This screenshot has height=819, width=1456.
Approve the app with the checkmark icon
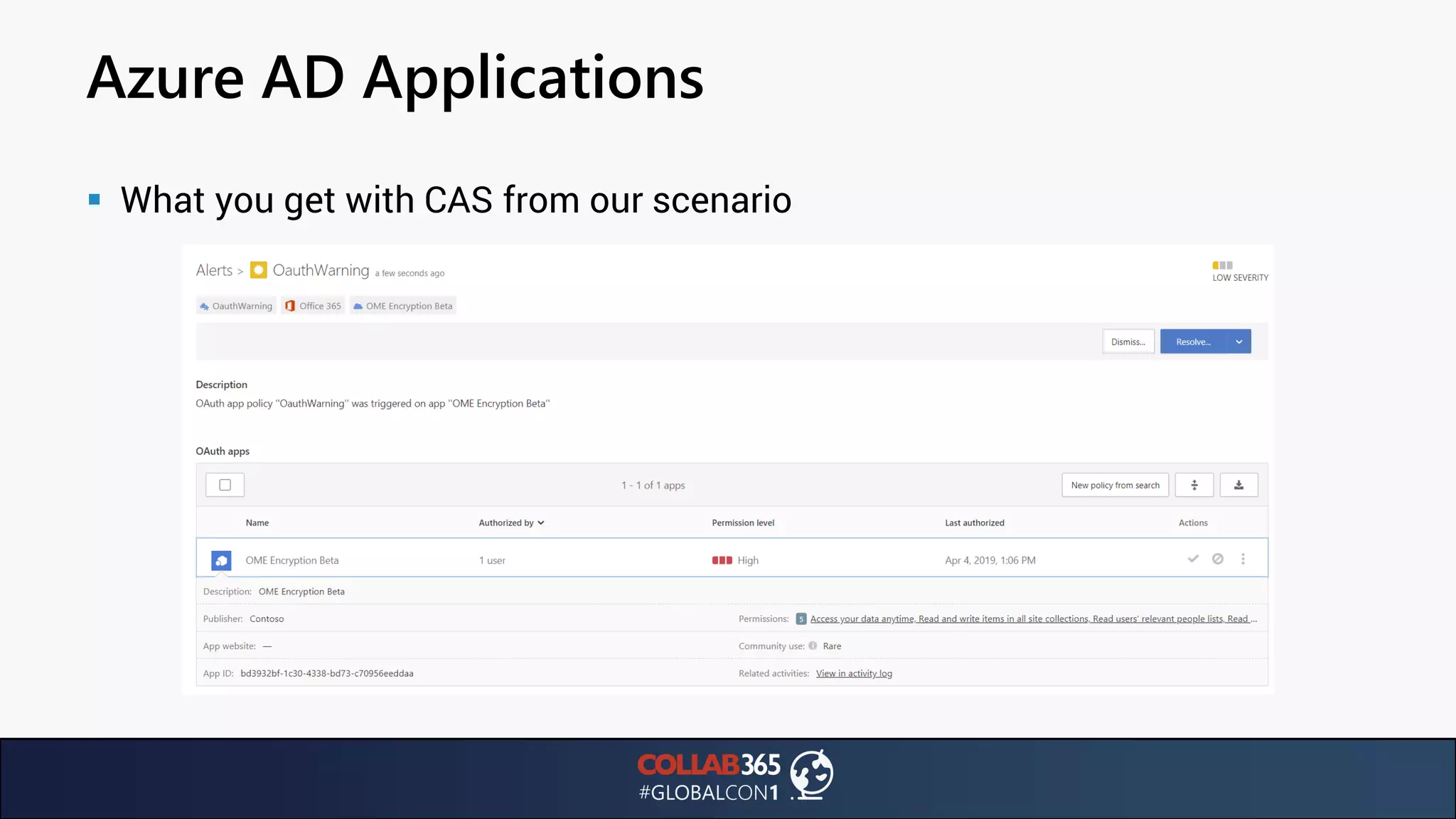pyautogui.click(x=1193, y=559)
